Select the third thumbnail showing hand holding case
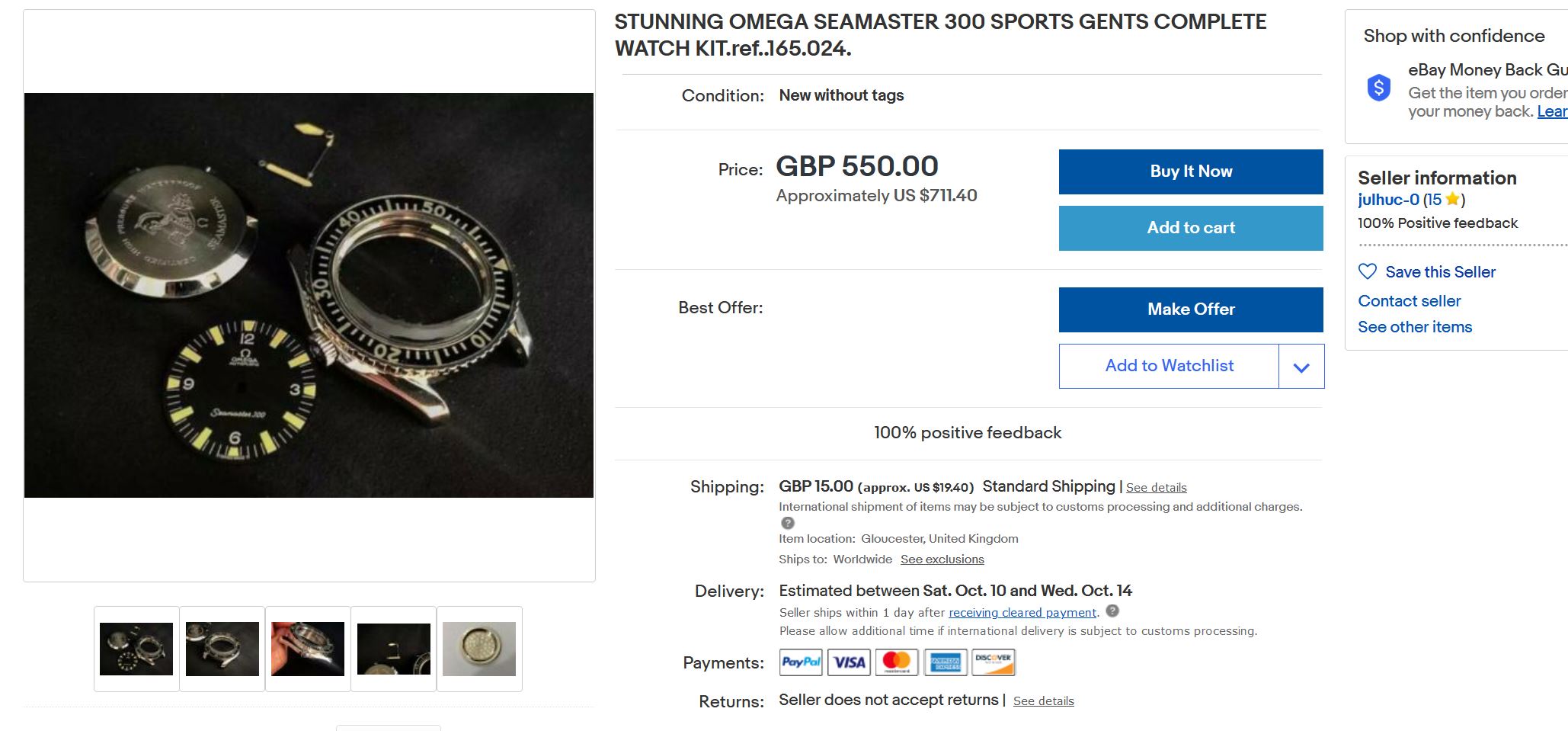 point(308,649)
